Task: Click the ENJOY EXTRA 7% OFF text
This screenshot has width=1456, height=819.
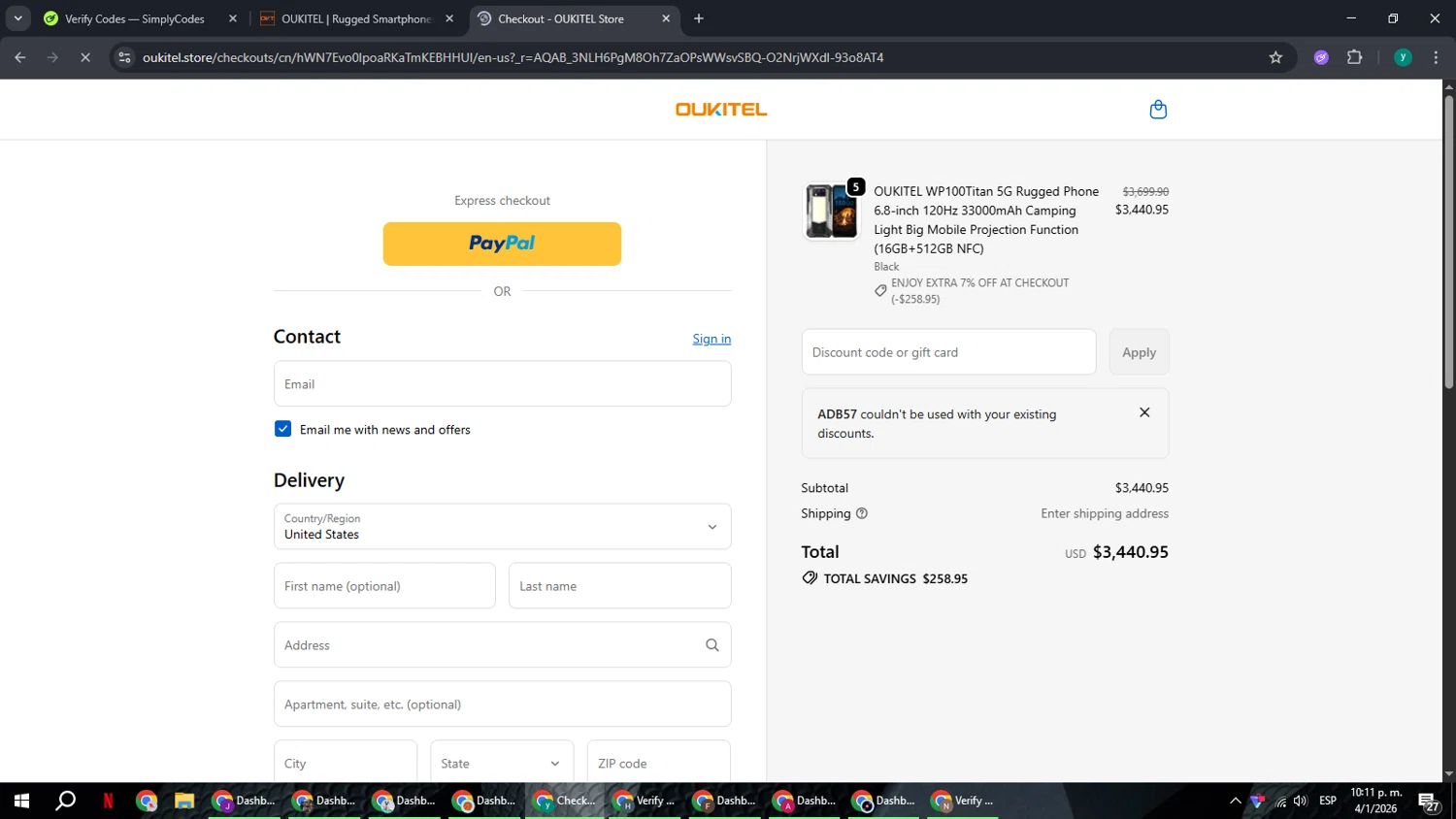Action: [x=979, y=291]
